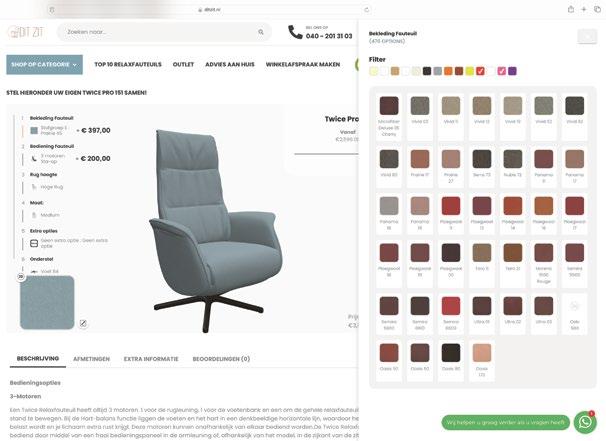Viewport: 606px width, 441px height.
Task: Expand the Shop op categorie dropdown
Action: 44,65
